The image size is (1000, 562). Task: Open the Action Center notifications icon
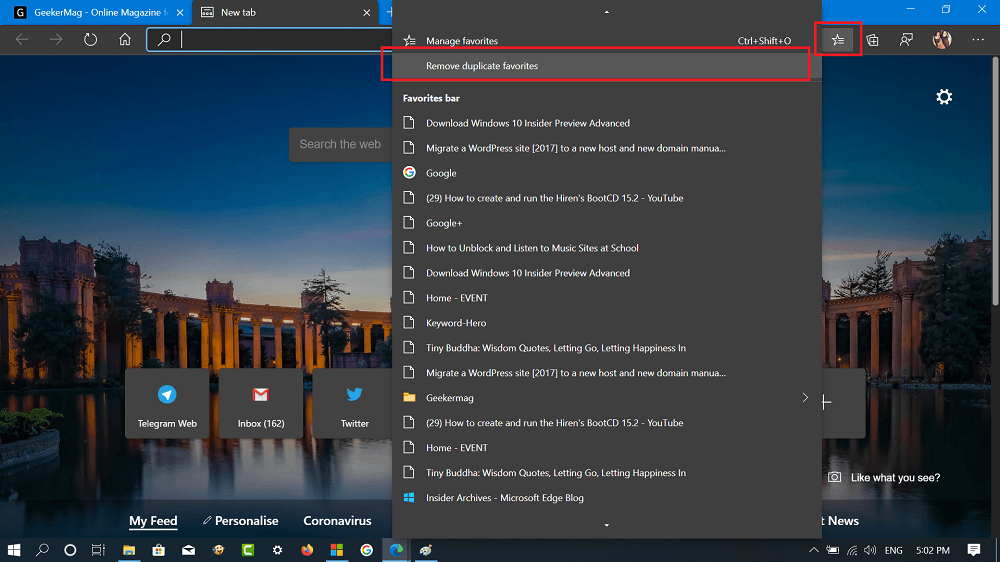click(973, 550)
